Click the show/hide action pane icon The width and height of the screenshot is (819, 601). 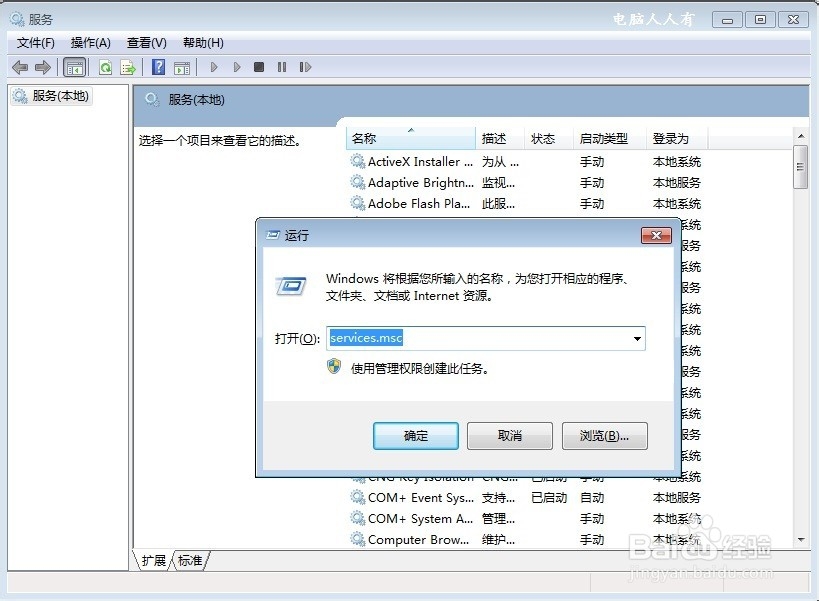pos(182,67)
